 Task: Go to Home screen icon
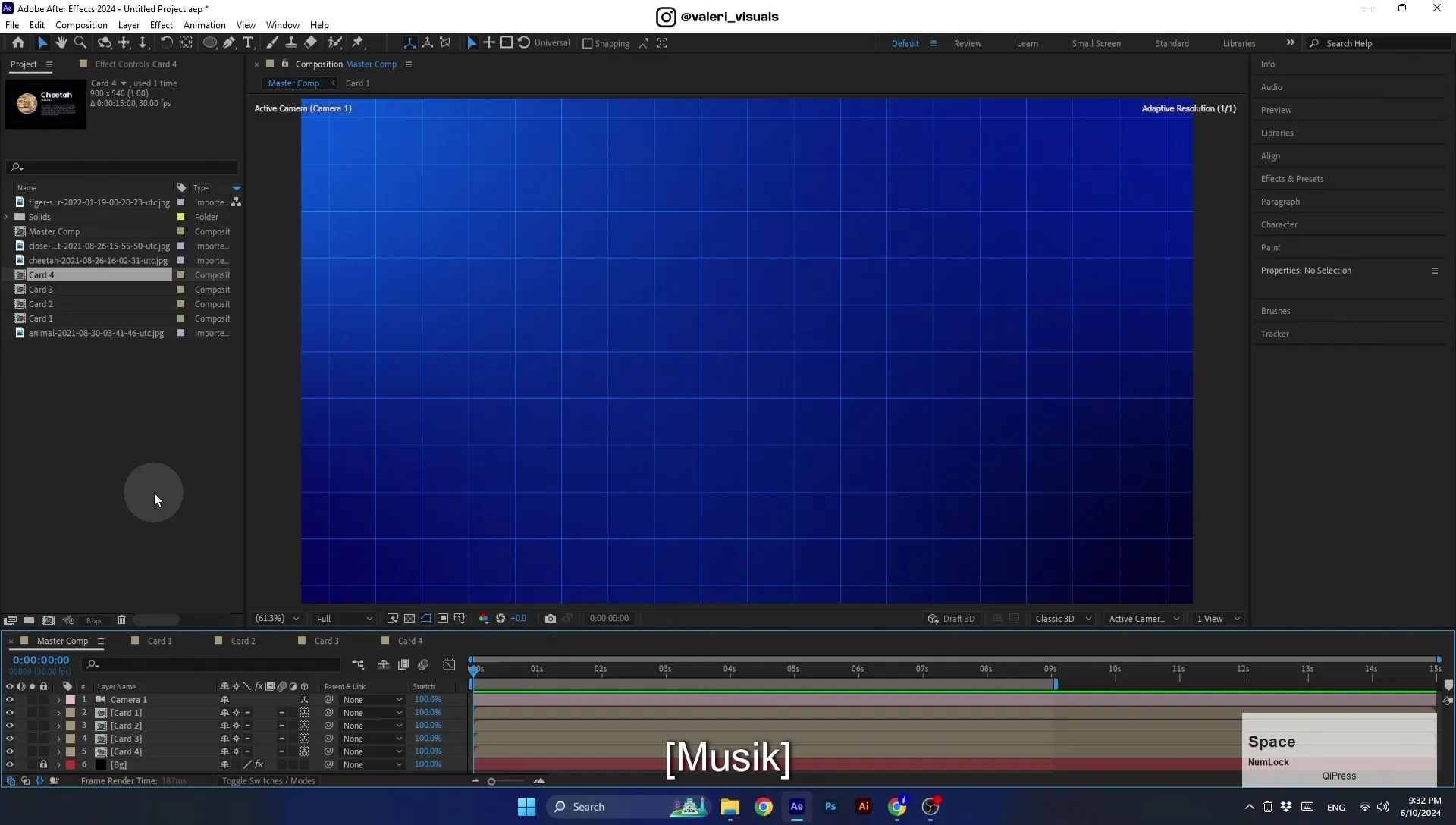[18, 42]
